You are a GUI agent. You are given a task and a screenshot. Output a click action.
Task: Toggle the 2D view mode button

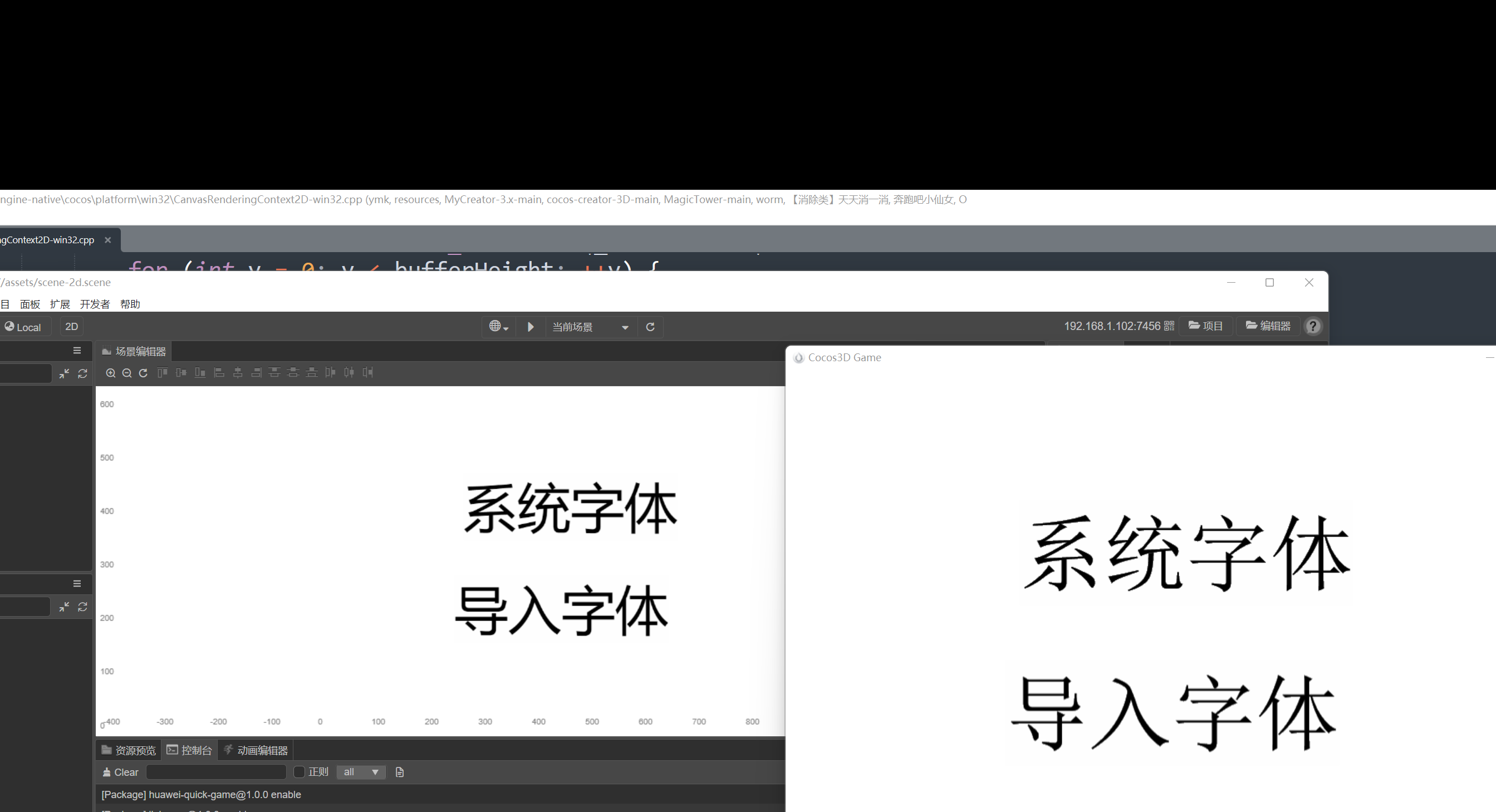click(71, 327)
